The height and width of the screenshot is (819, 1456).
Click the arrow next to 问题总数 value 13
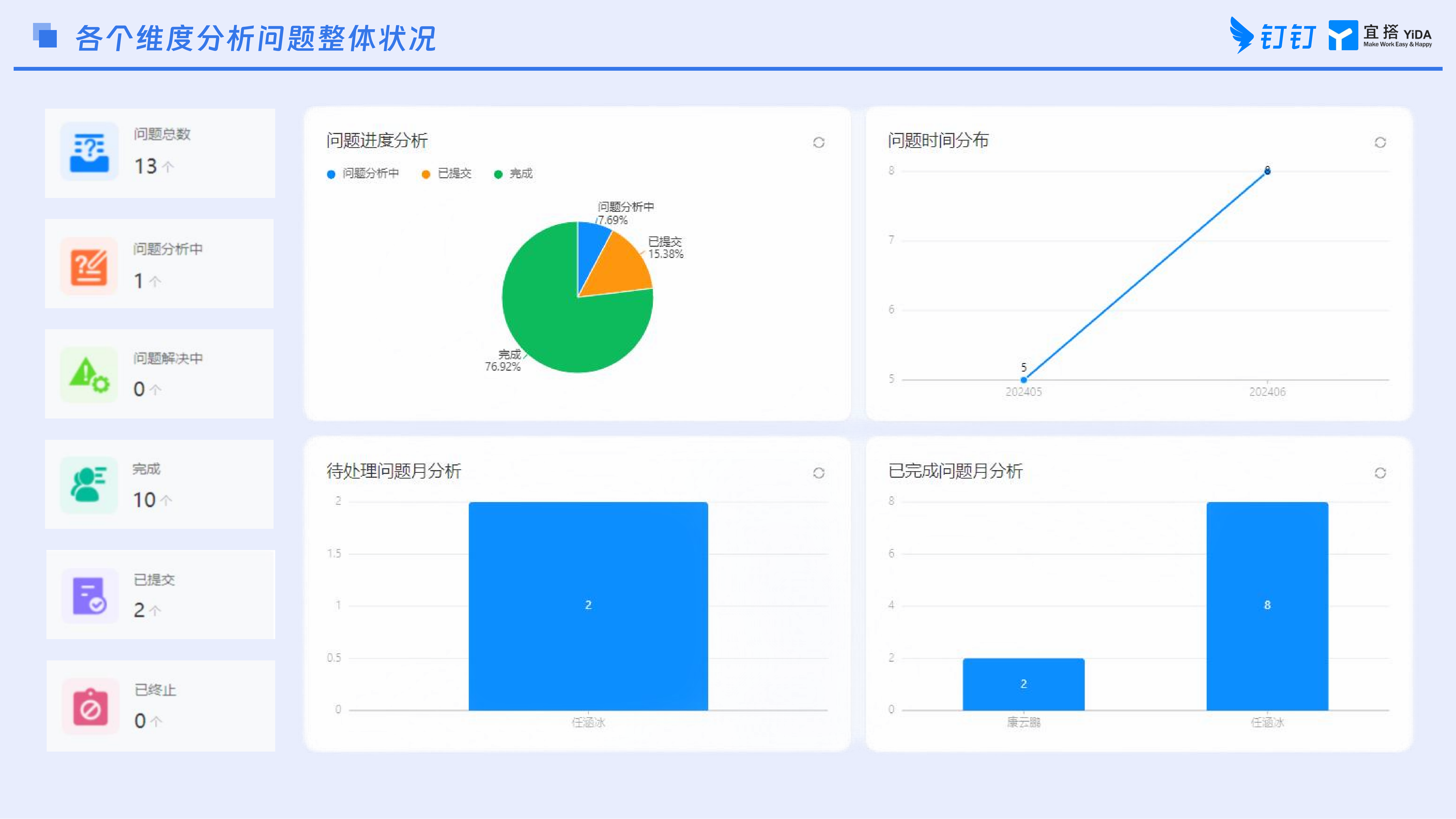tap(168, 167)
